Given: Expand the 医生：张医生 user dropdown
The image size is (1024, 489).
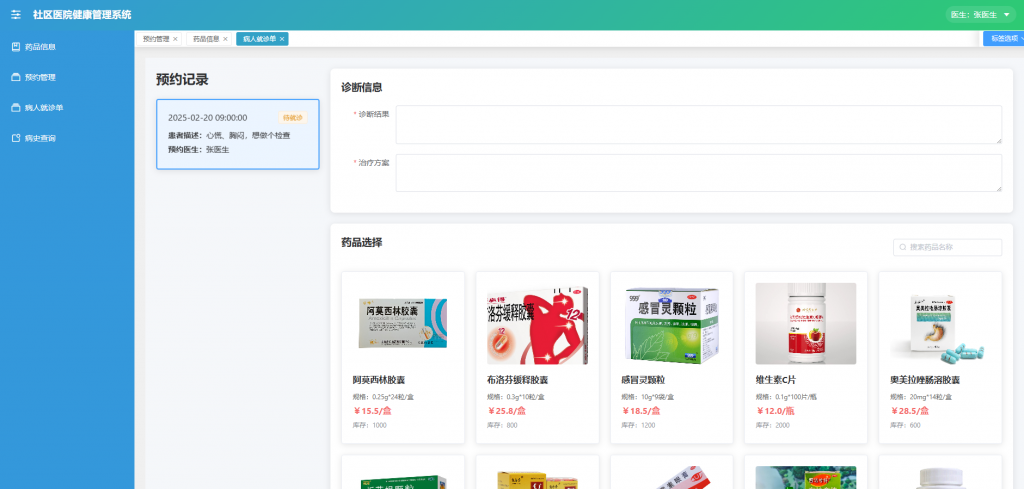Looking at the screenshot, I should pos(980,14).
